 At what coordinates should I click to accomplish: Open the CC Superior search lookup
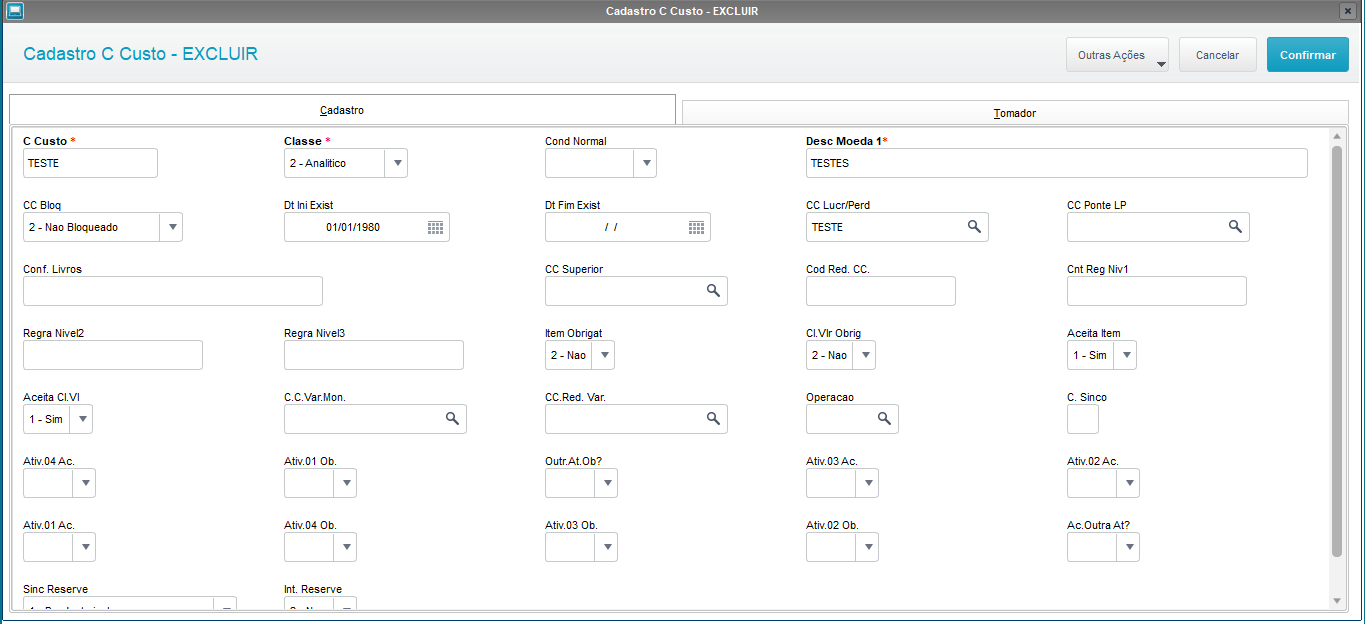click(713, 291)
